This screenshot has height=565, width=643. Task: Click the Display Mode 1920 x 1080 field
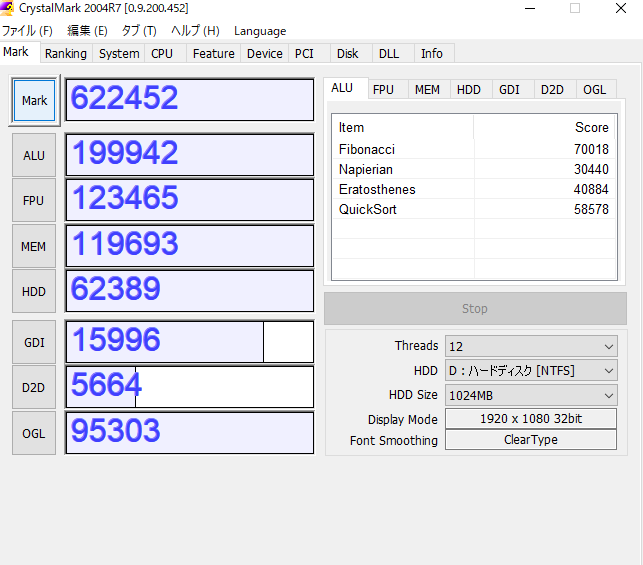tap(531, 419)
